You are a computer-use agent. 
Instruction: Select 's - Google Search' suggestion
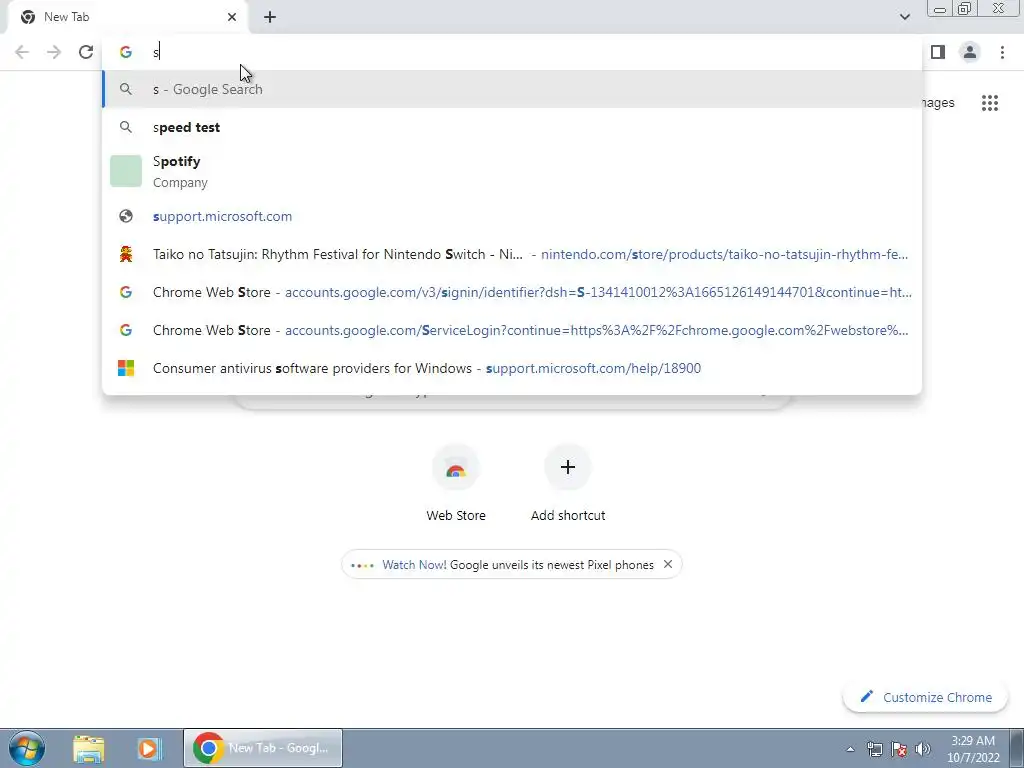pos(512,89)
